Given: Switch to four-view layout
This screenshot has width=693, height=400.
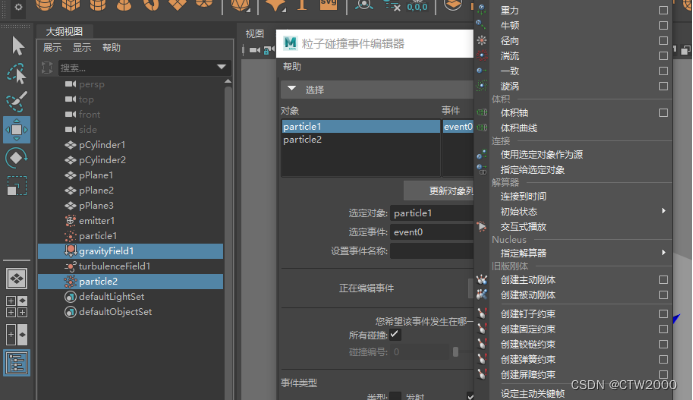Looking at the screenshot, I should [16, 307].
